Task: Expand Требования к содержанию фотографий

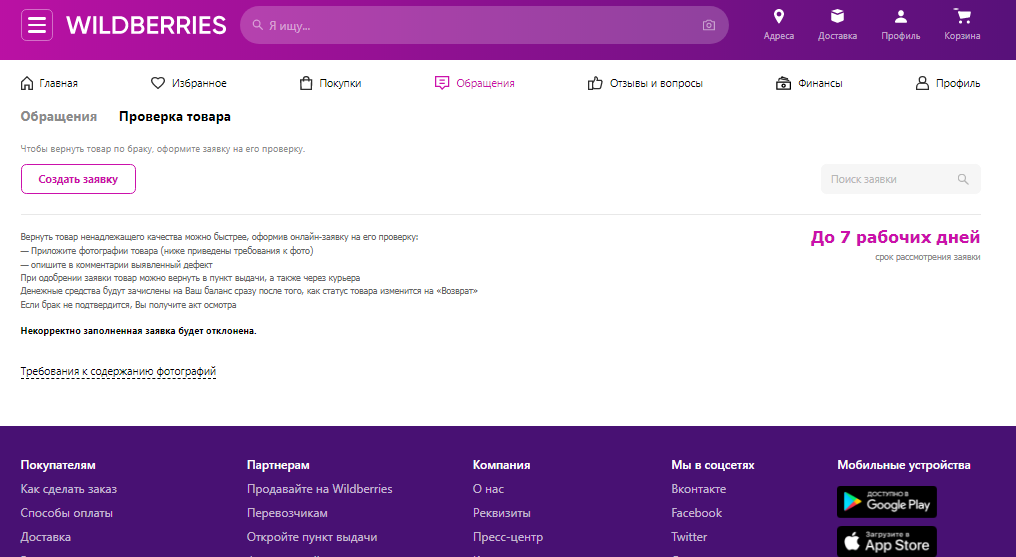Action: point(118,372)
